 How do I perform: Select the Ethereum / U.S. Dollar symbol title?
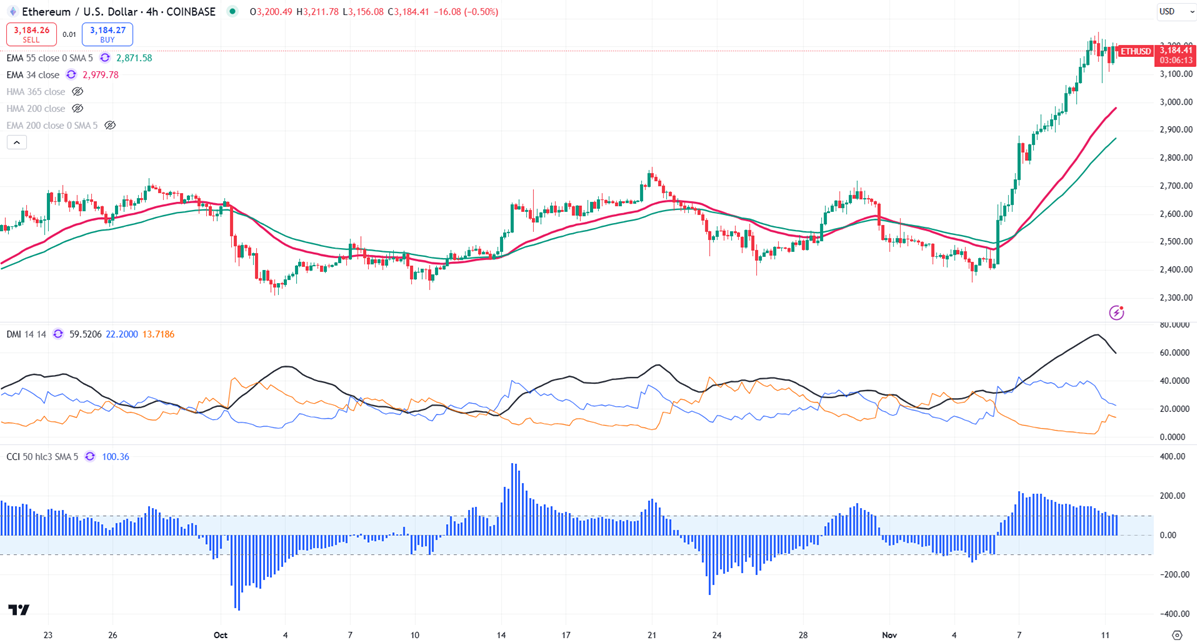(118, 11)
